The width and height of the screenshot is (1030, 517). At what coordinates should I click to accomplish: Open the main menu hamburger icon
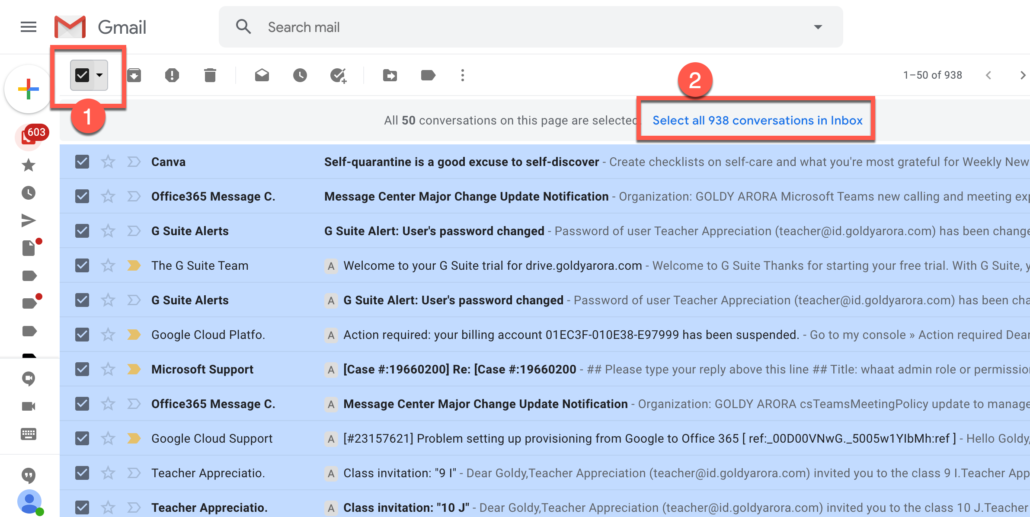[x=28, y=27]
